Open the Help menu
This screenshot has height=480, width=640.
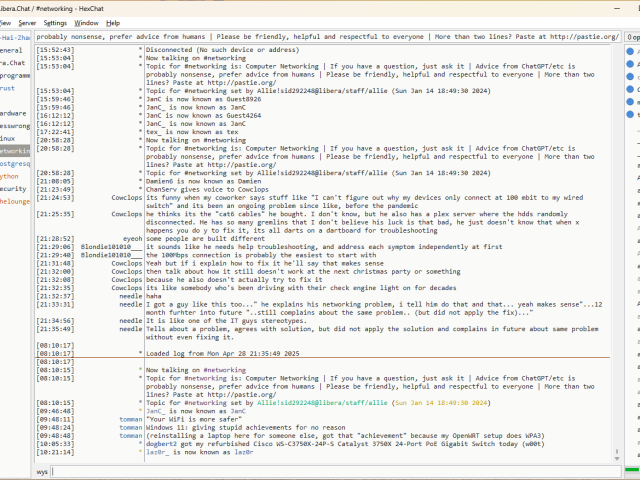click(x=113, y=22)
